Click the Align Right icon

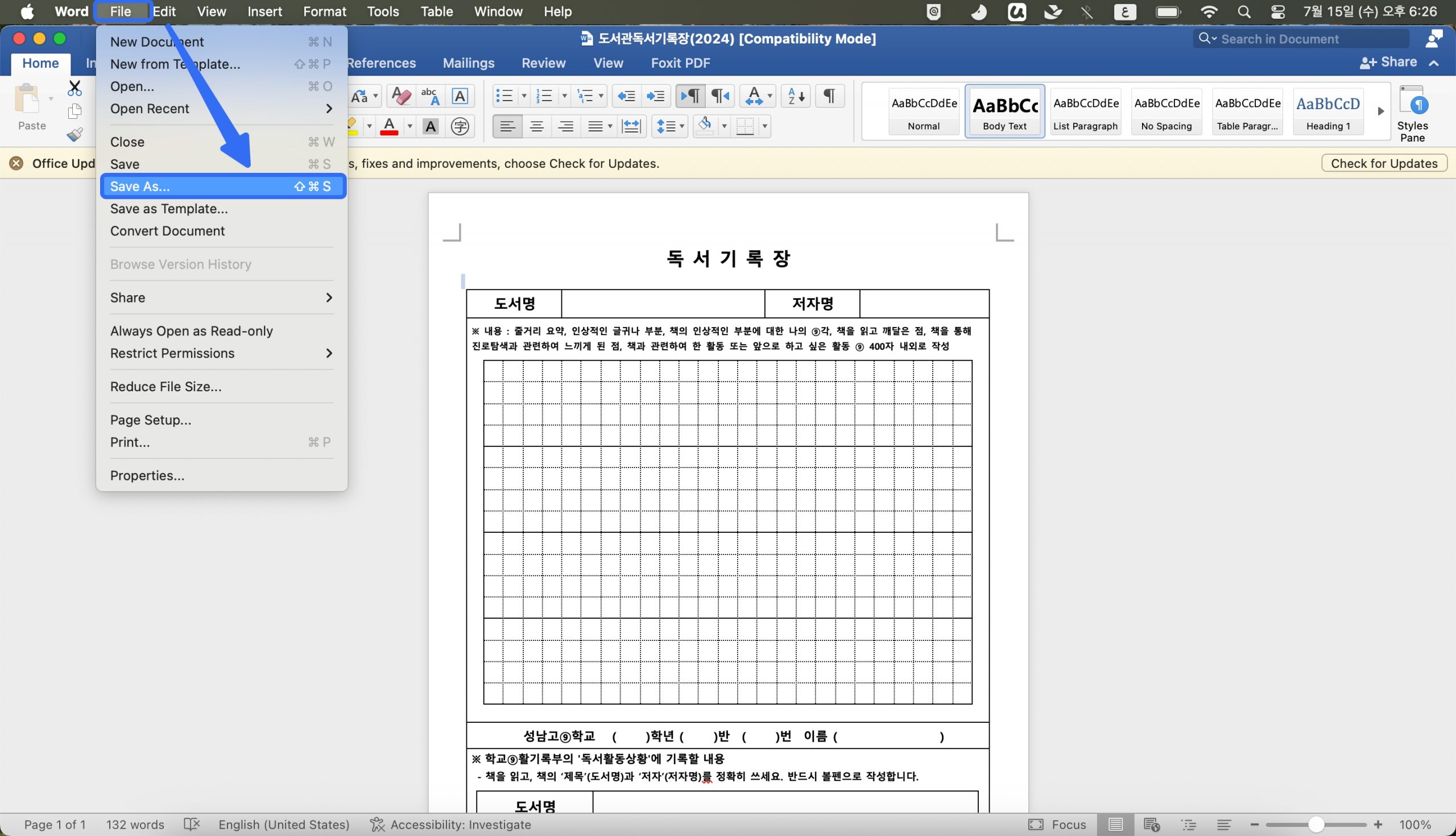[566, 126]
